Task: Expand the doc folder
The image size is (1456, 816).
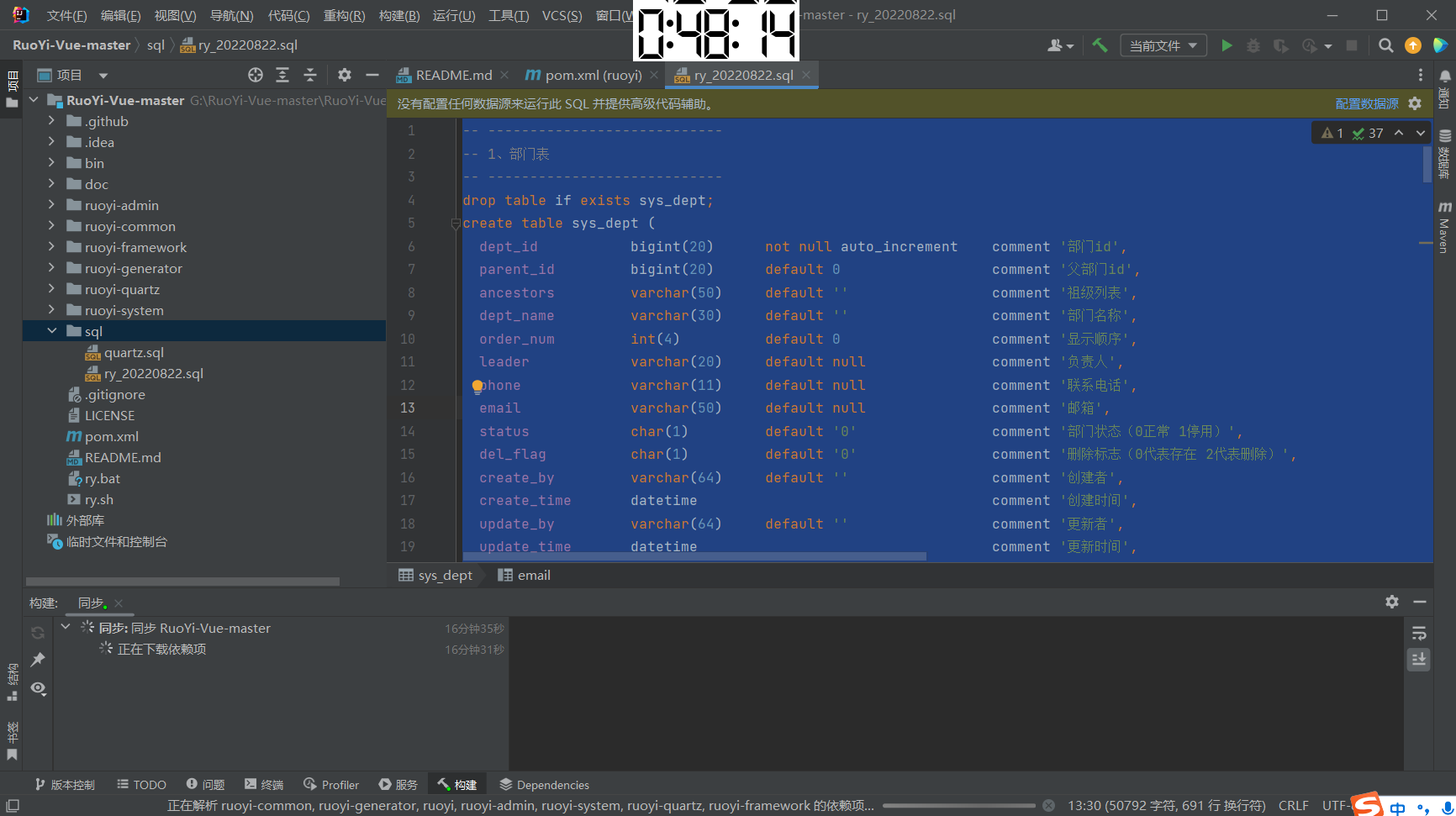Action: pyautogui.click(x=51, y=184)
